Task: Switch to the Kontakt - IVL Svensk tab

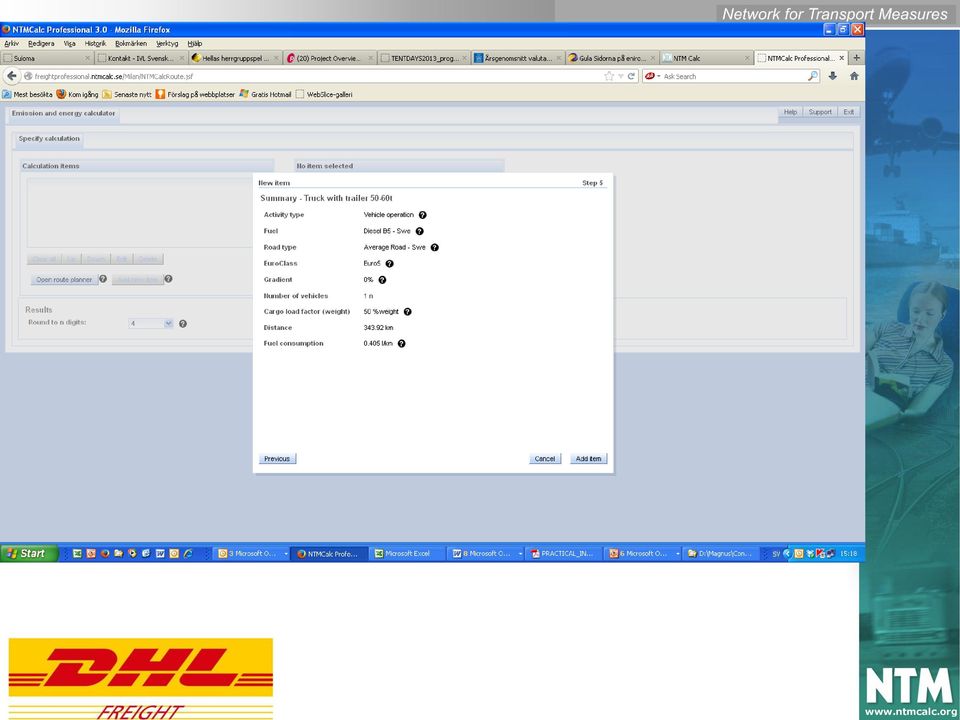Action: [x=140, y=58]
